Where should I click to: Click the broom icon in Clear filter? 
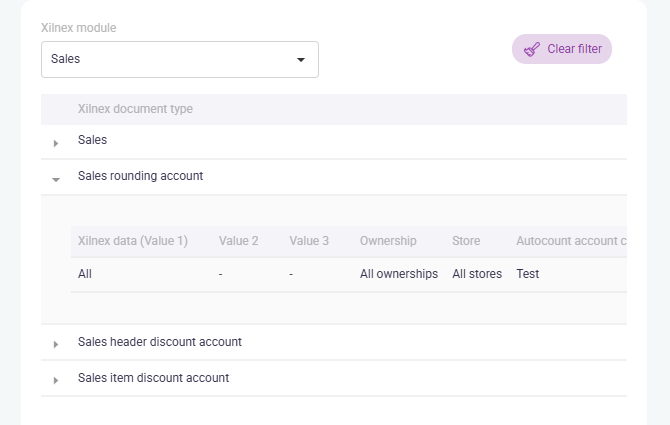532,49
